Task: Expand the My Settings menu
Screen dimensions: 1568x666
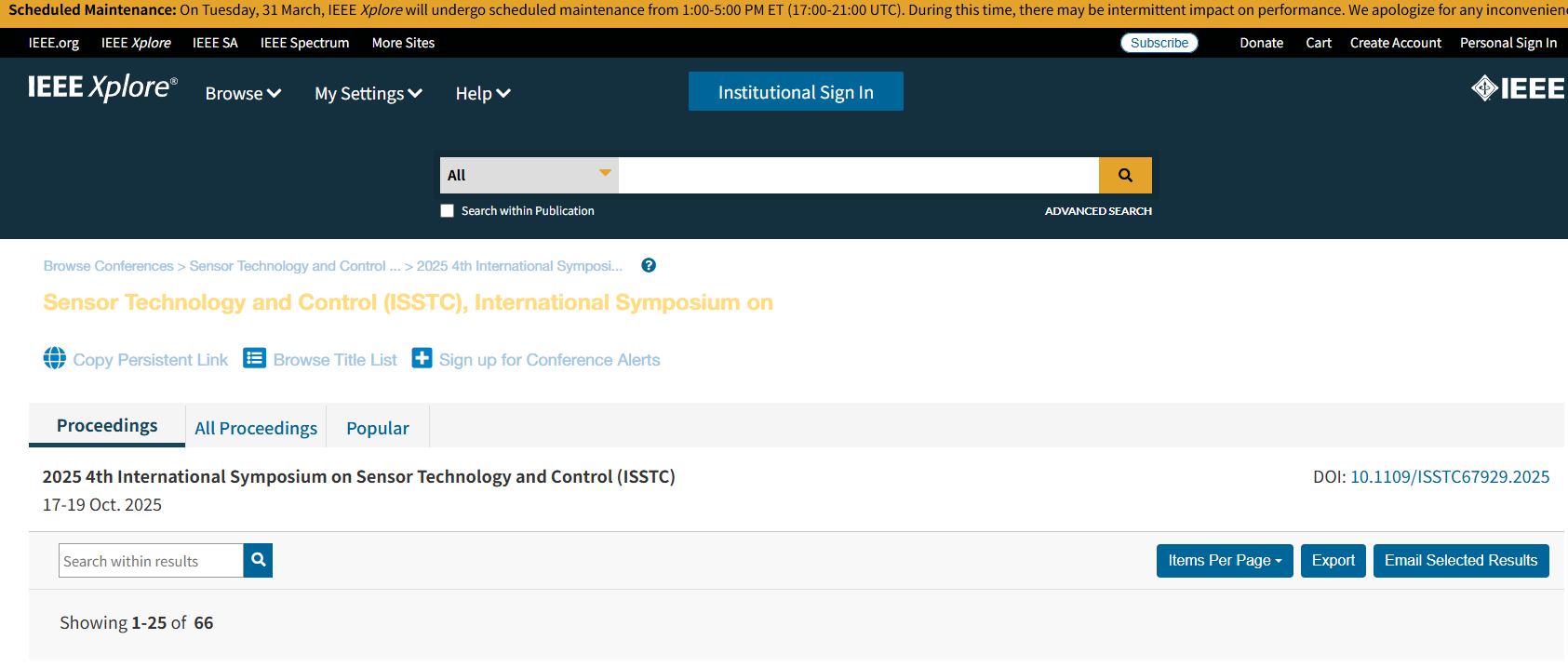Action: point(369,93)
